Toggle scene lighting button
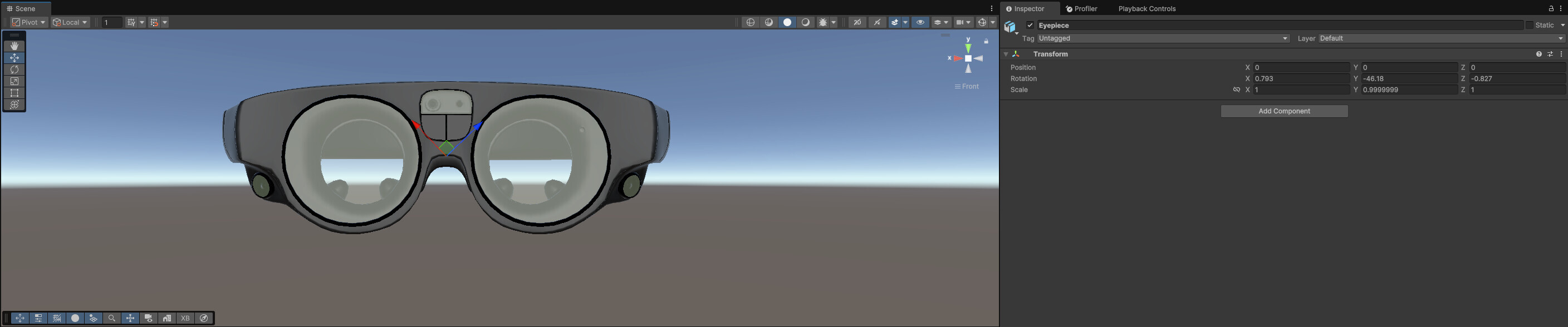Image resolution: width=1568 pixels, height=327 pixels. point(877,22)
